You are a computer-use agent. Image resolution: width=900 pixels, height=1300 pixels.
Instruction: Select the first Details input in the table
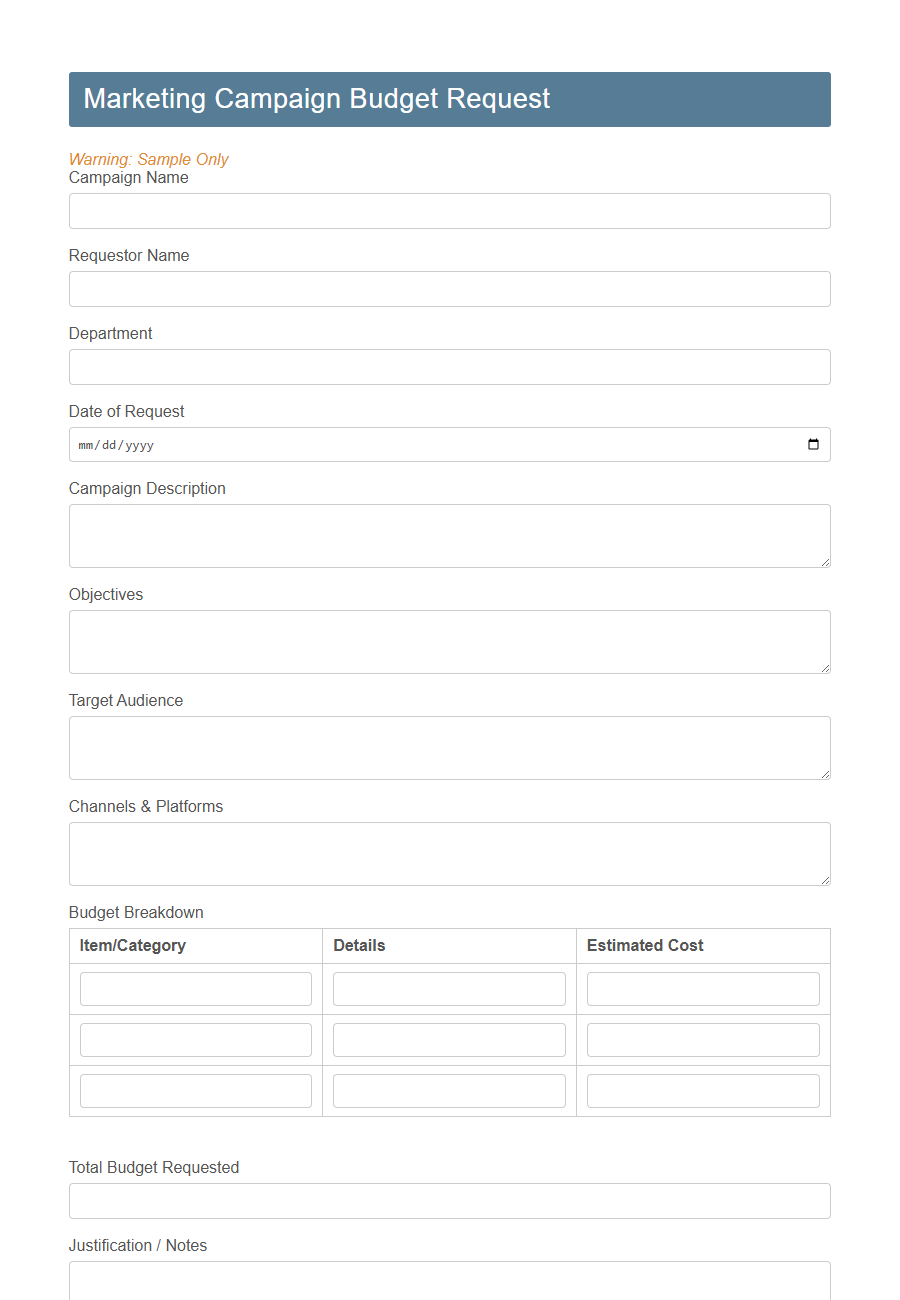(449, 988)
